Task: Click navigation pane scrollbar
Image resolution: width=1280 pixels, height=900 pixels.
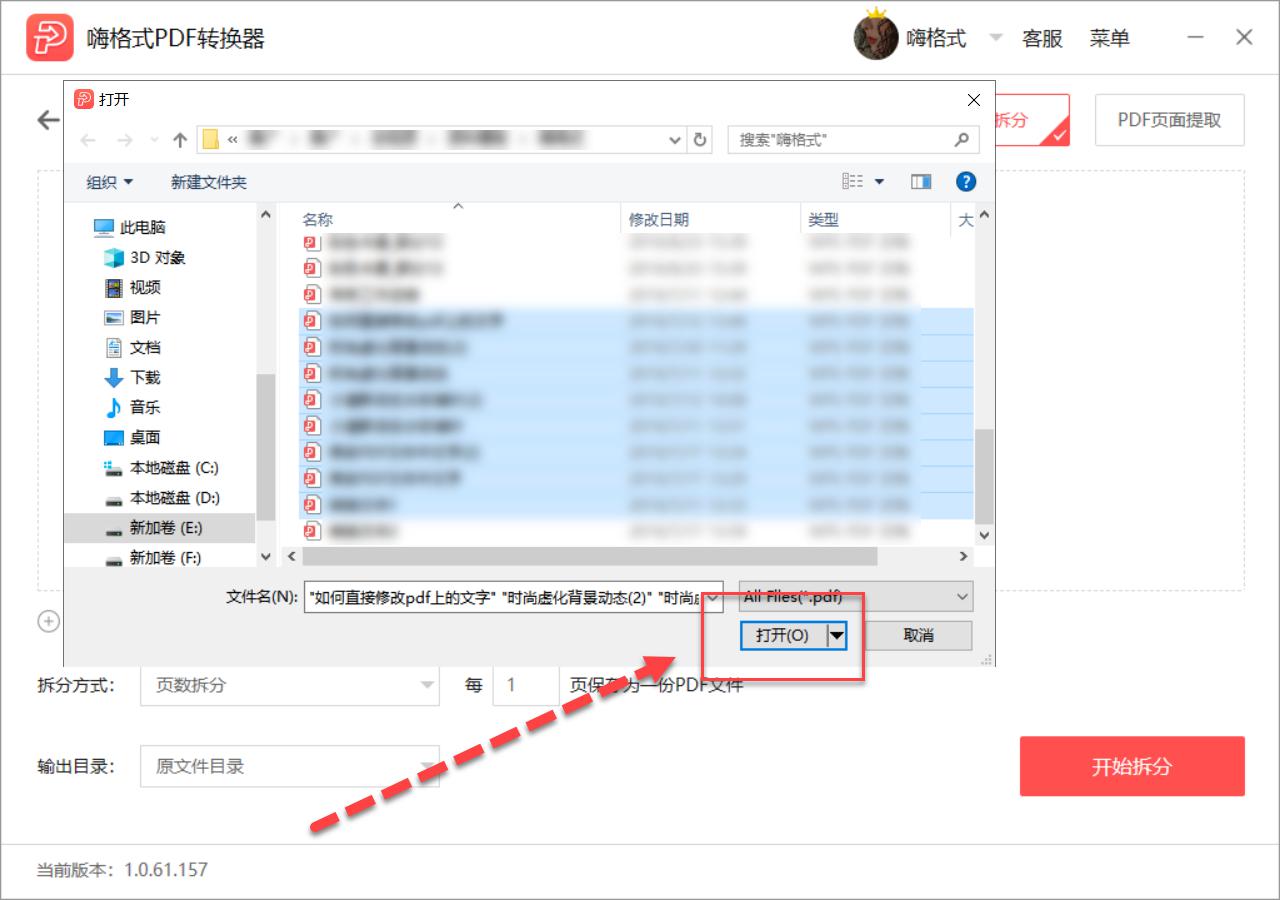Action: pos(265,445)
